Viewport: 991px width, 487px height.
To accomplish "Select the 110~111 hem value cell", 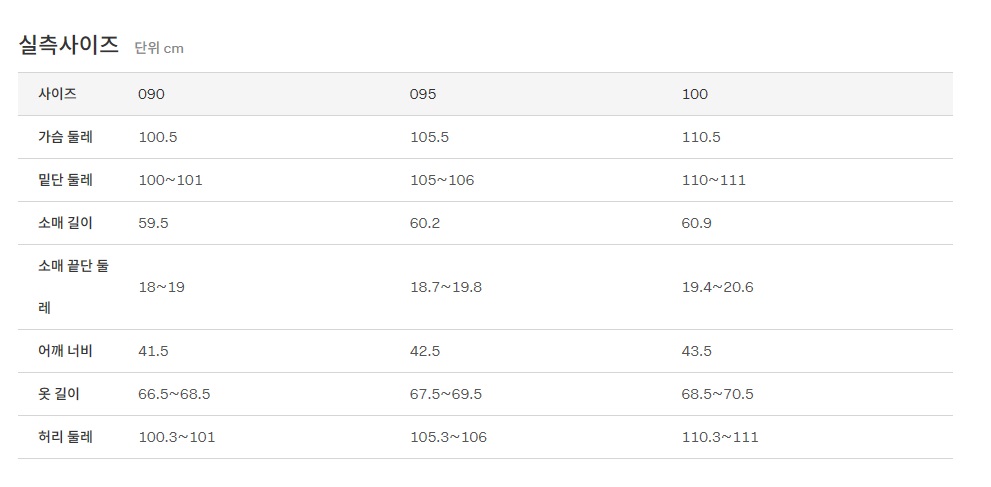I will (713, 180).
